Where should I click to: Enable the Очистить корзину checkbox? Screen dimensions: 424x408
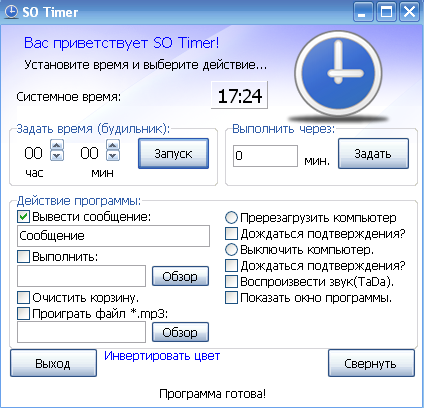click(23, 297)
